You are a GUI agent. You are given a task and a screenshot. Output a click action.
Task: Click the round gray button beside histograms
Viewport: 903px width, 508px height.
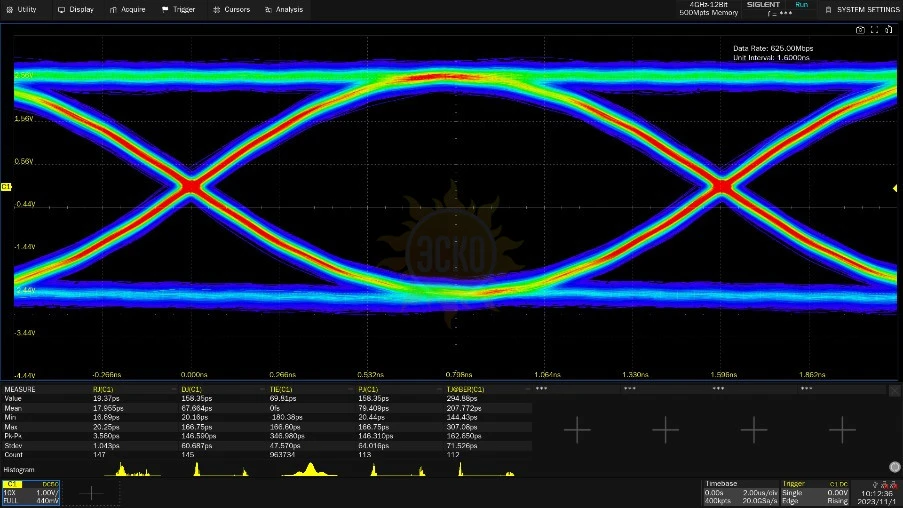coord(894,467)
